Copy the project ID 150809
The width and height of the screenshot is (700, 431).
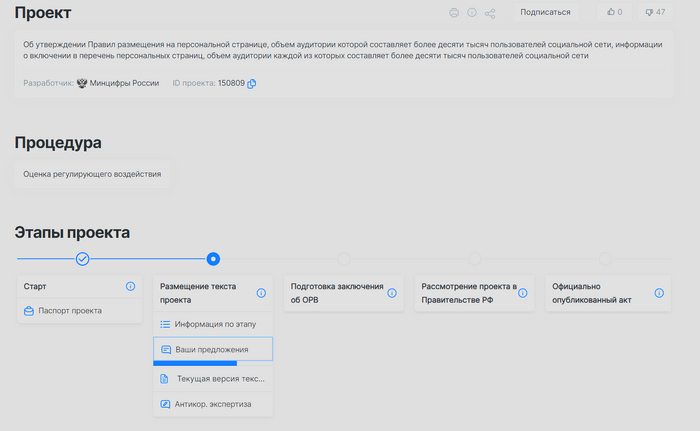coord(252,84)
